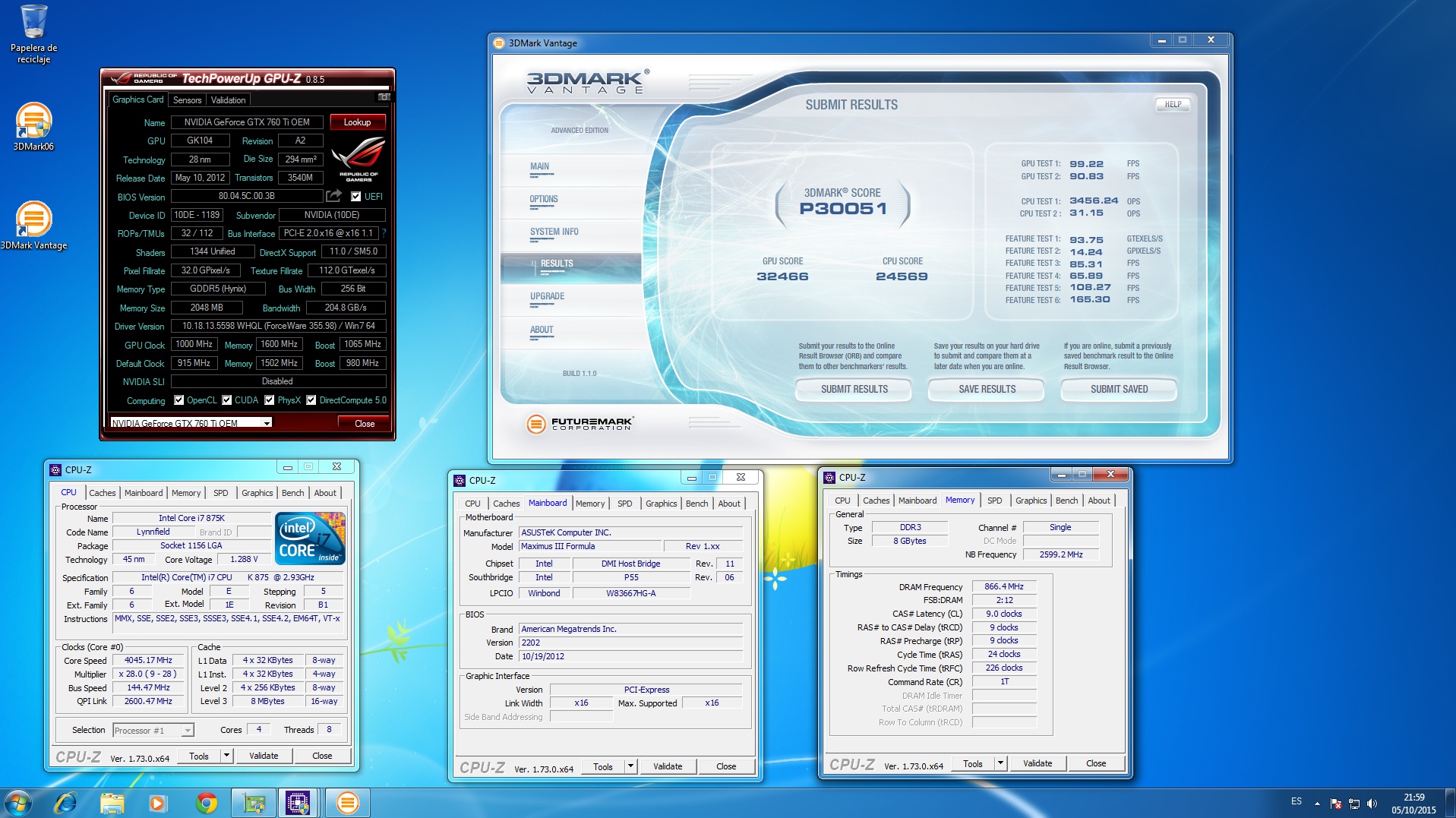Switch to the Sensors tab in GPU-Z
The image size is (1456, 818).
pyautogui.click(x=187, y=100)
